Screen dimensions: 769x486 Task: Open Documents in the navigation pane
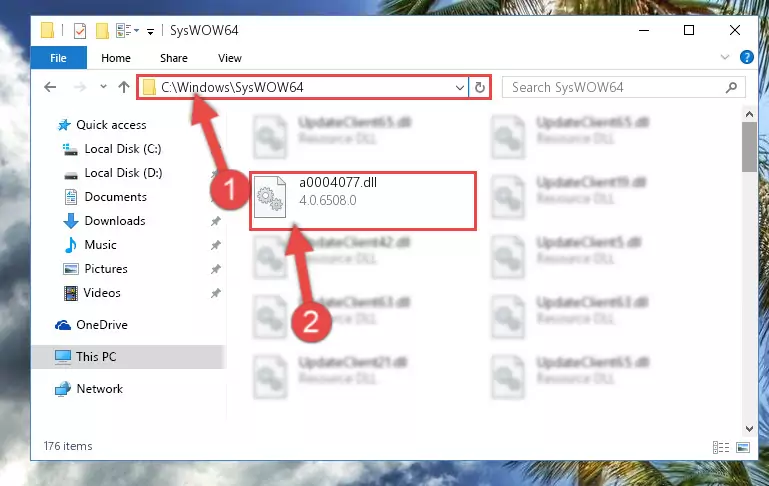point(115,197)
